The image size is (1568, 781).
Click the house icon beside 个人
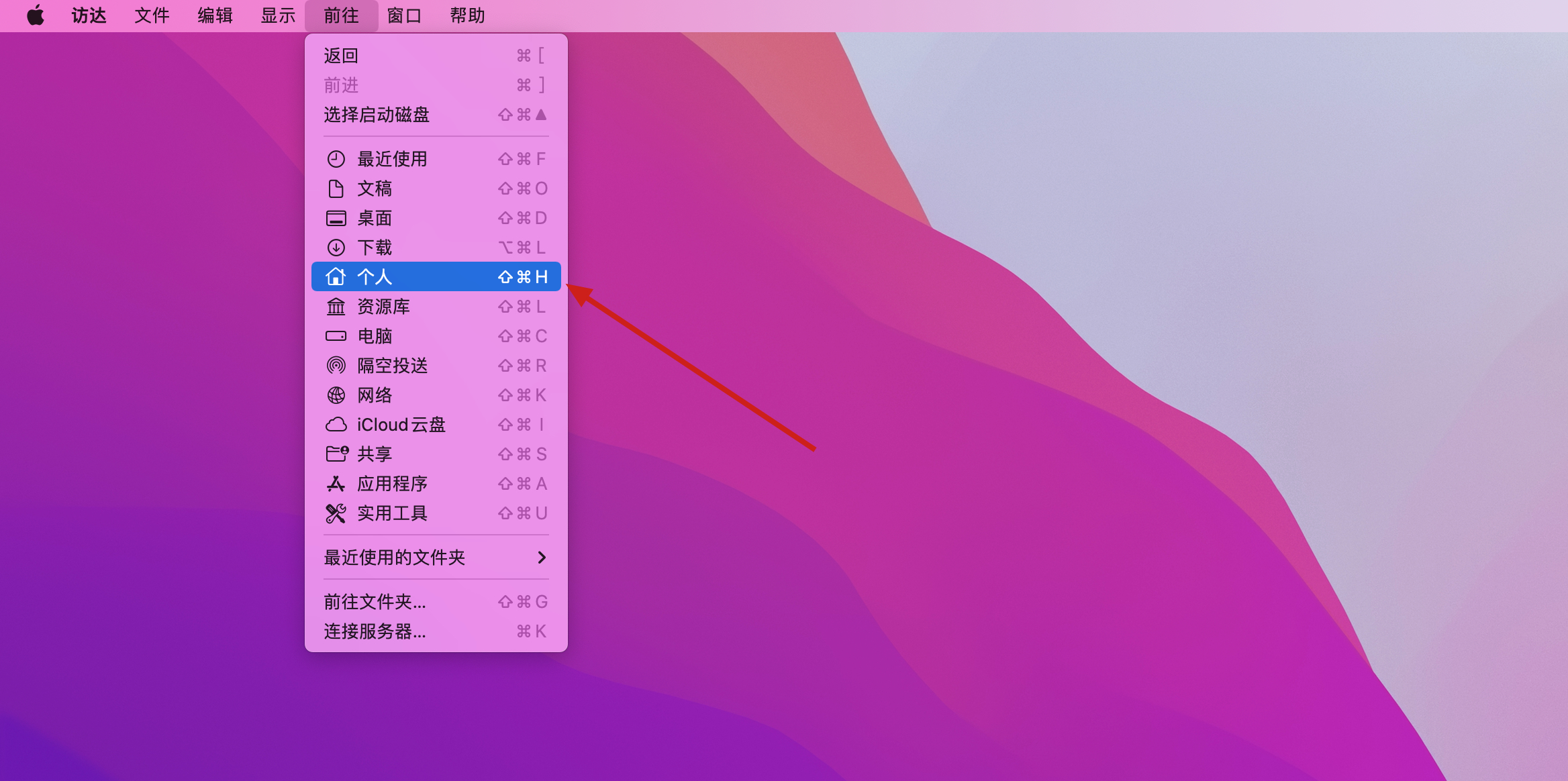click(336, 276)
